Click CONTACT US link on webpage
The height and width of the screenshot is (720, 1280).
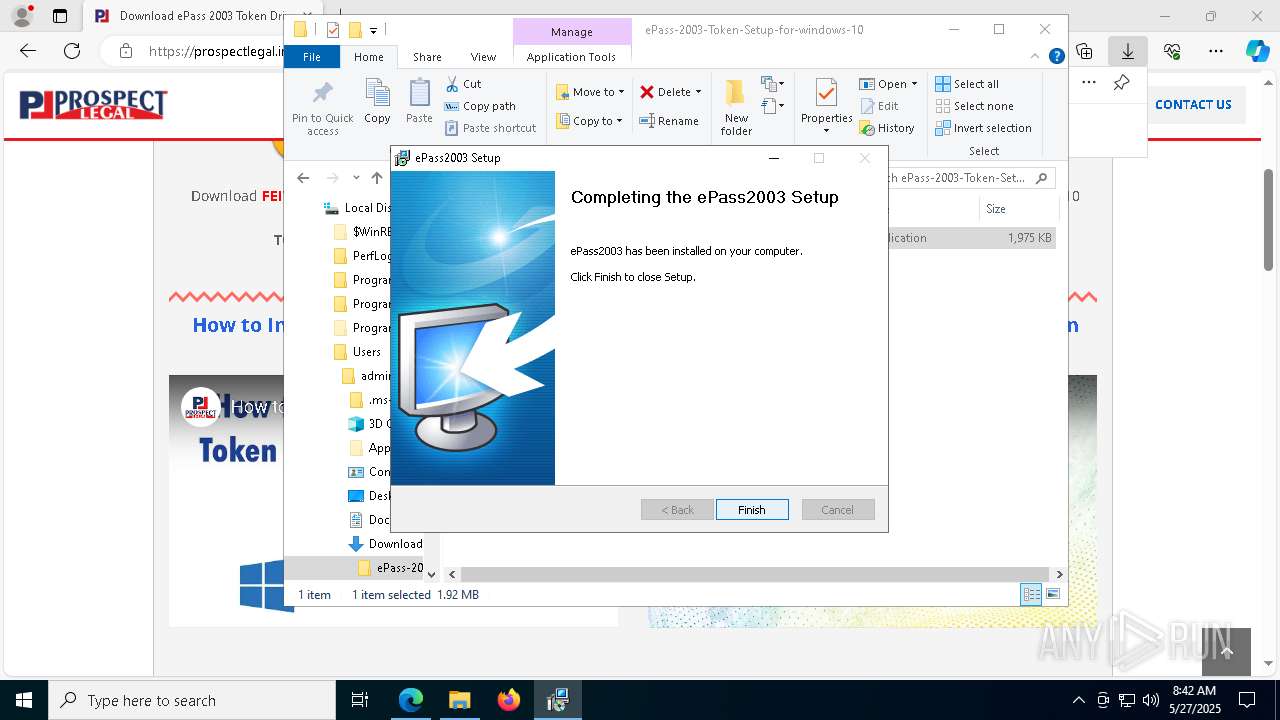click(x=1193, y=104)
